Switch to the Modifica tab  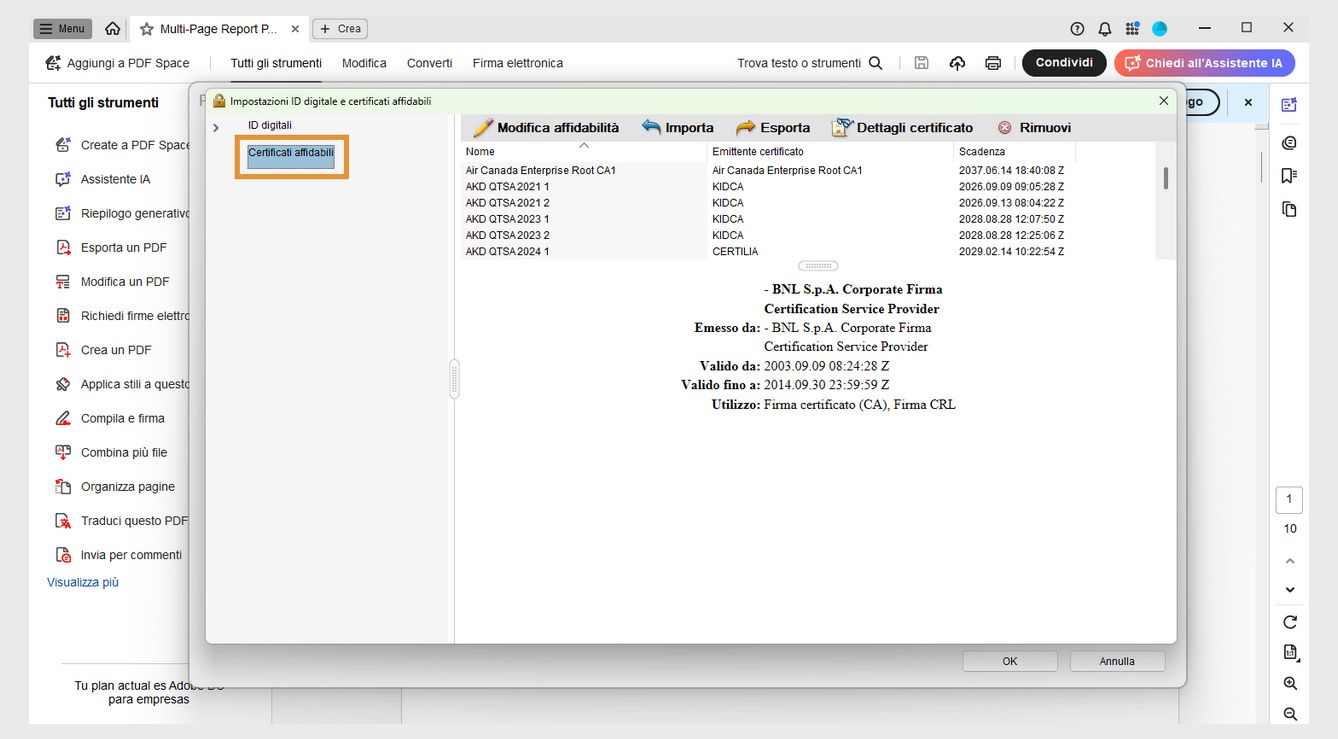tap(364, 63)
